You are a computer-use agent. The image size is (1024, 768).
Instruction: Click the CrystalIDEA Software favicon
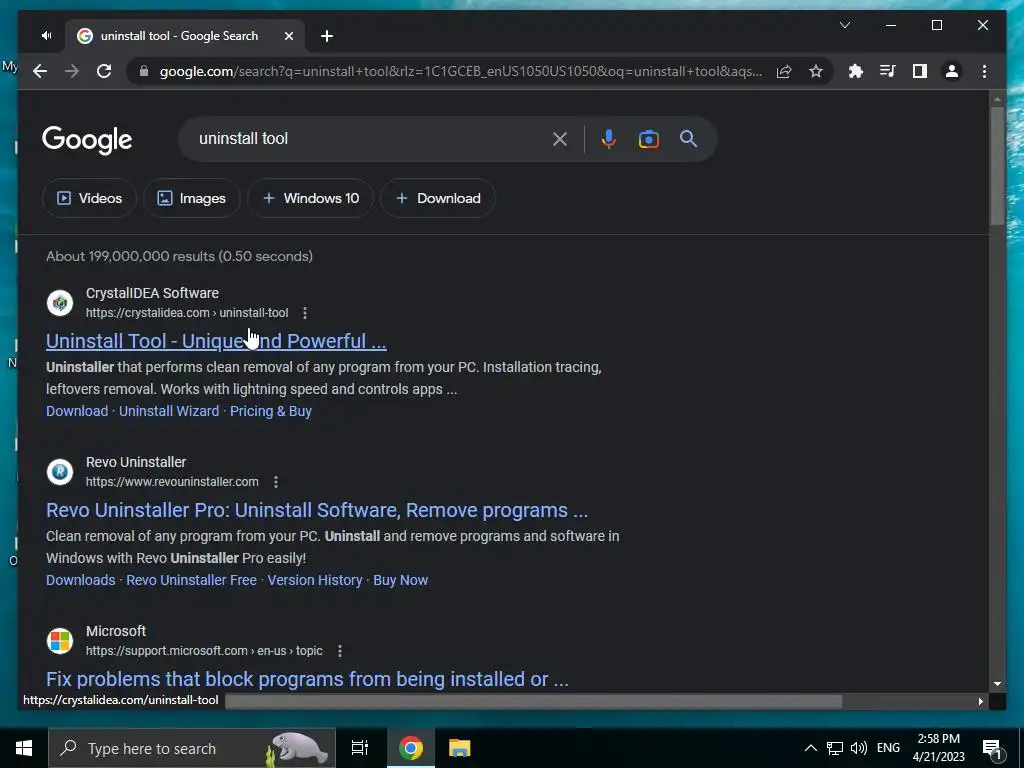(x=60, y=303)
